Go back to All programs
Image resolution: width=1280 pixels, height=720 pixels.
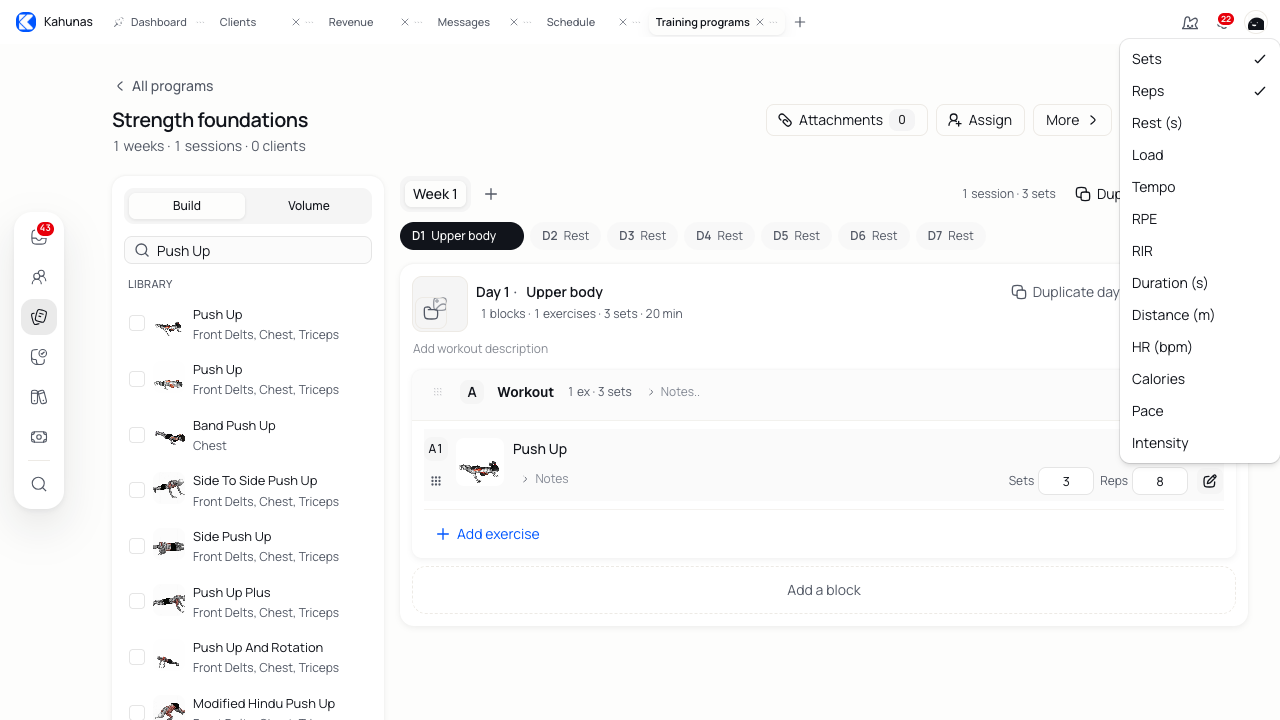tap(164, 86)
